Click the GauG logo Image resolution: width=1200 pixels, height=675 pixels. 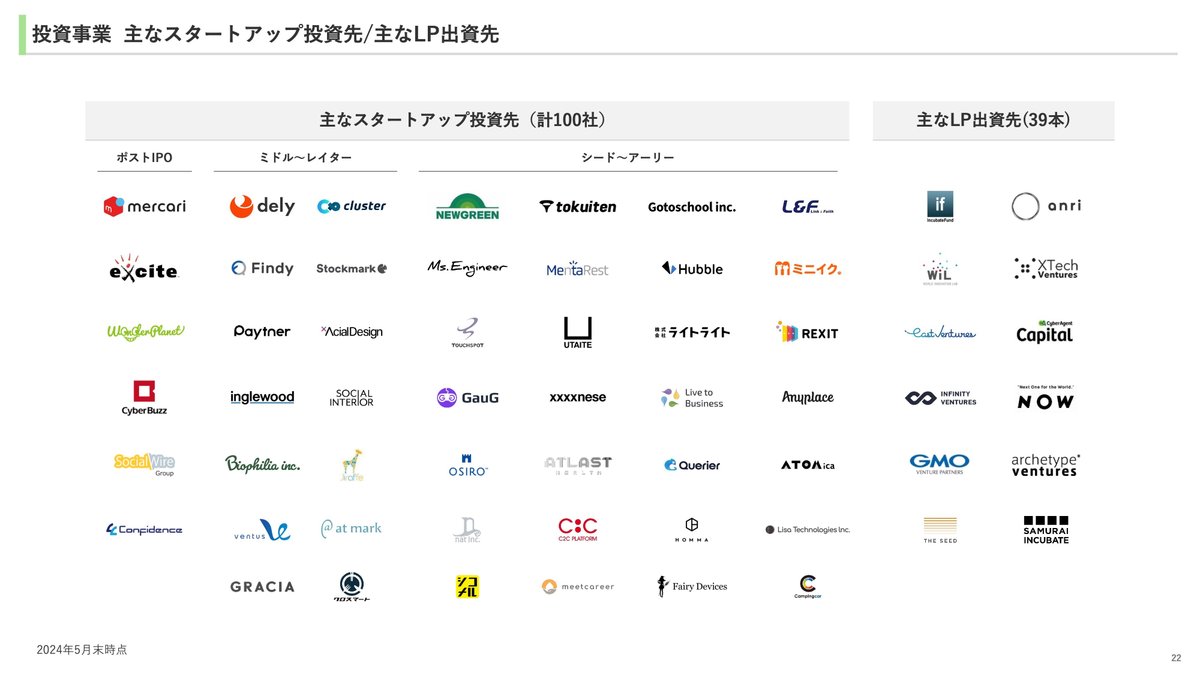click(x=467, y=398)
